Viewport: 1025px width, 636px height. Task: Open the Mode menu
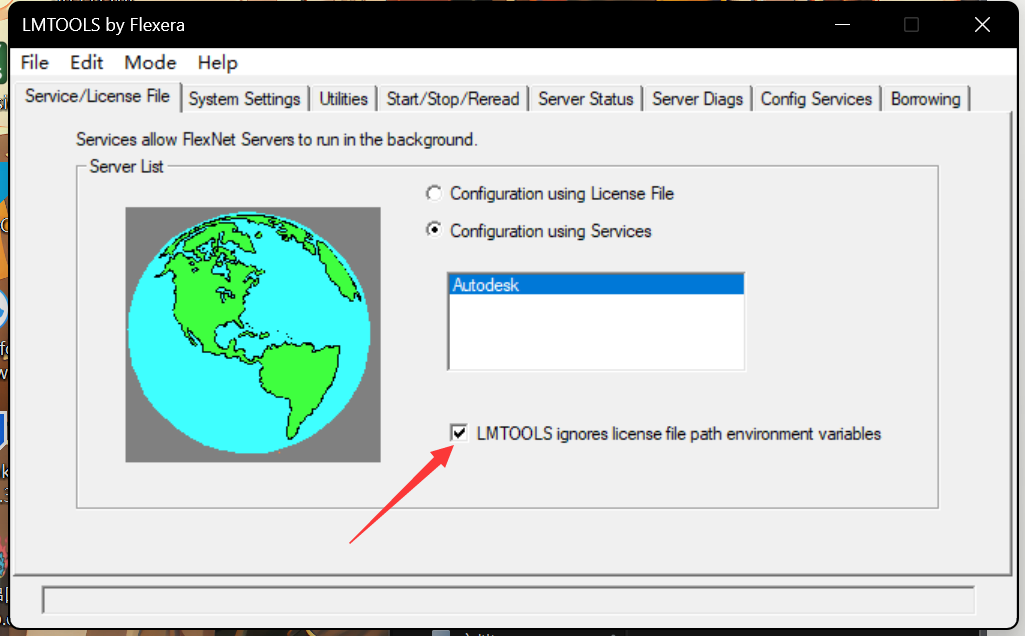pos(150,63)
